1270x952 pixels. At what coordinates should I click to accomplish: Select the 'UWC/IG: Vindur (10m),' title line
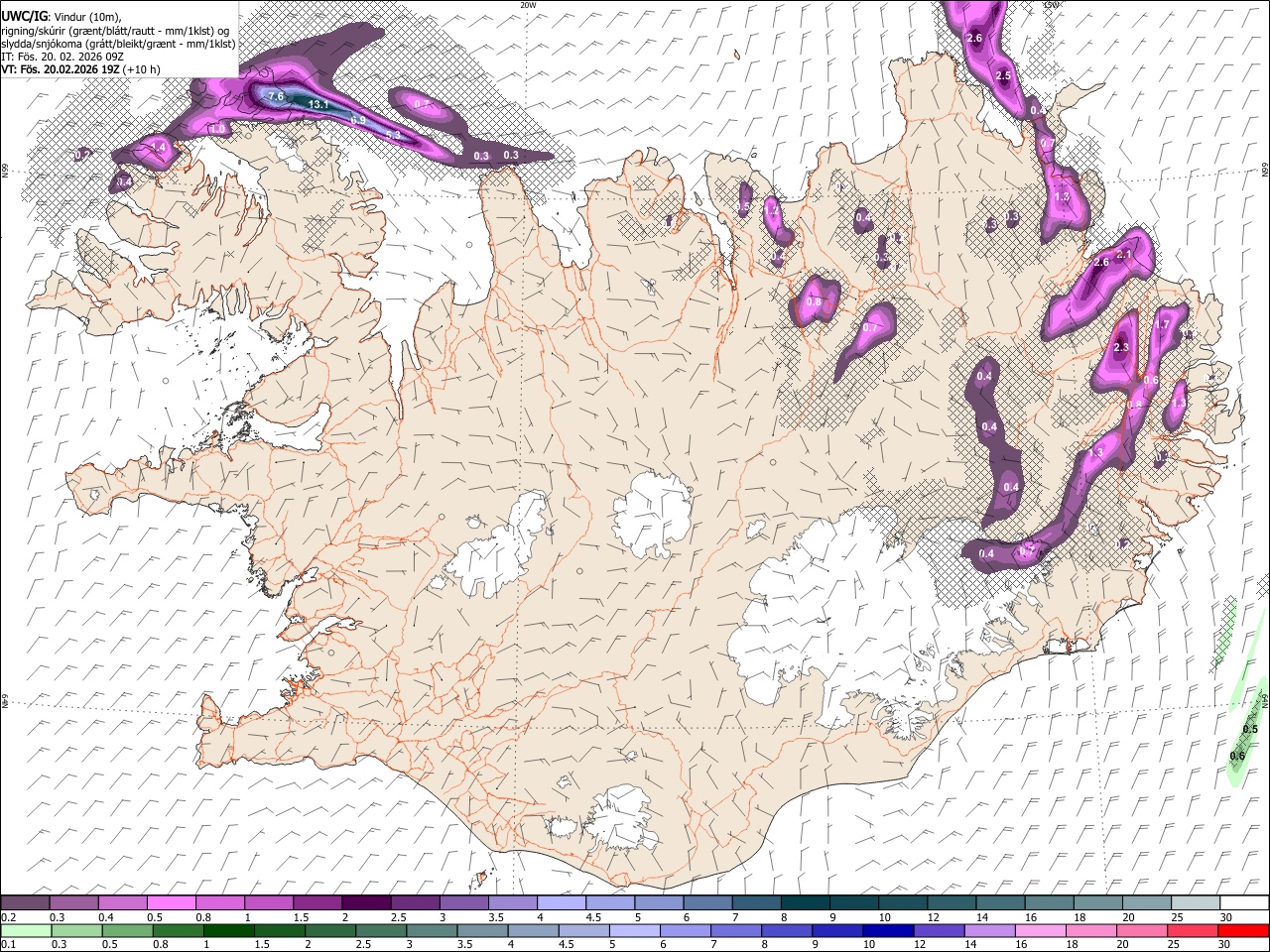[60, 16]
